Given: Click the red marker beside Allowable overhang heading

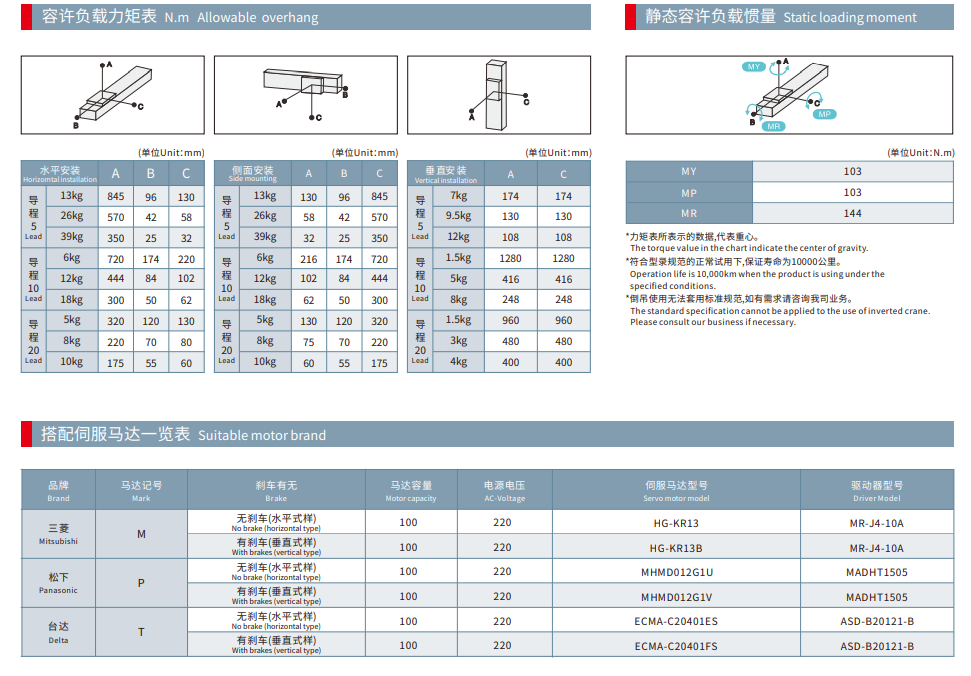Looking at the screenshot, I should coord(25,16).
